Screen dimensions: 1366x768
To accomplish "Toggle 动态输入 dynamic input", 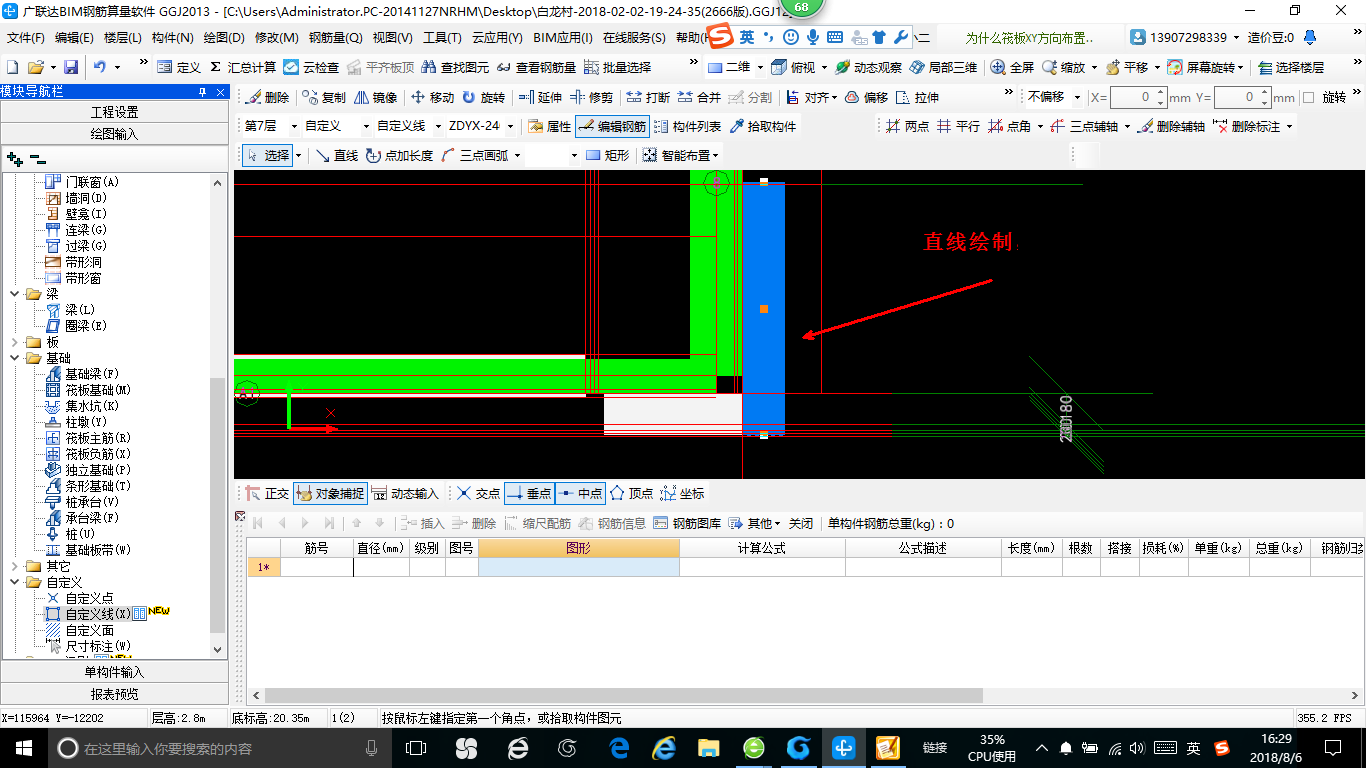I will click(405, 493).
